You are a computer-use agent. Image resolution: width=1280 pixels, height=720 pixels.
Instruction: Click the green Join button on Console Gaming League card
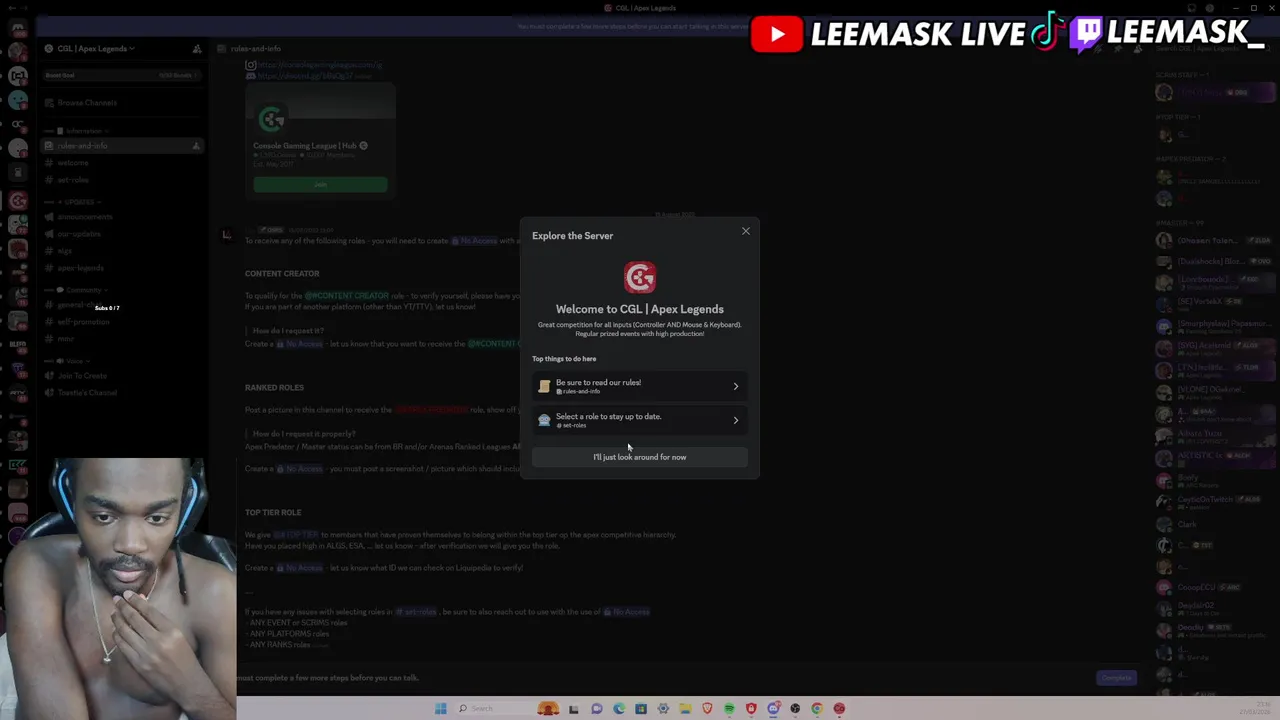(x=320, y=185)
